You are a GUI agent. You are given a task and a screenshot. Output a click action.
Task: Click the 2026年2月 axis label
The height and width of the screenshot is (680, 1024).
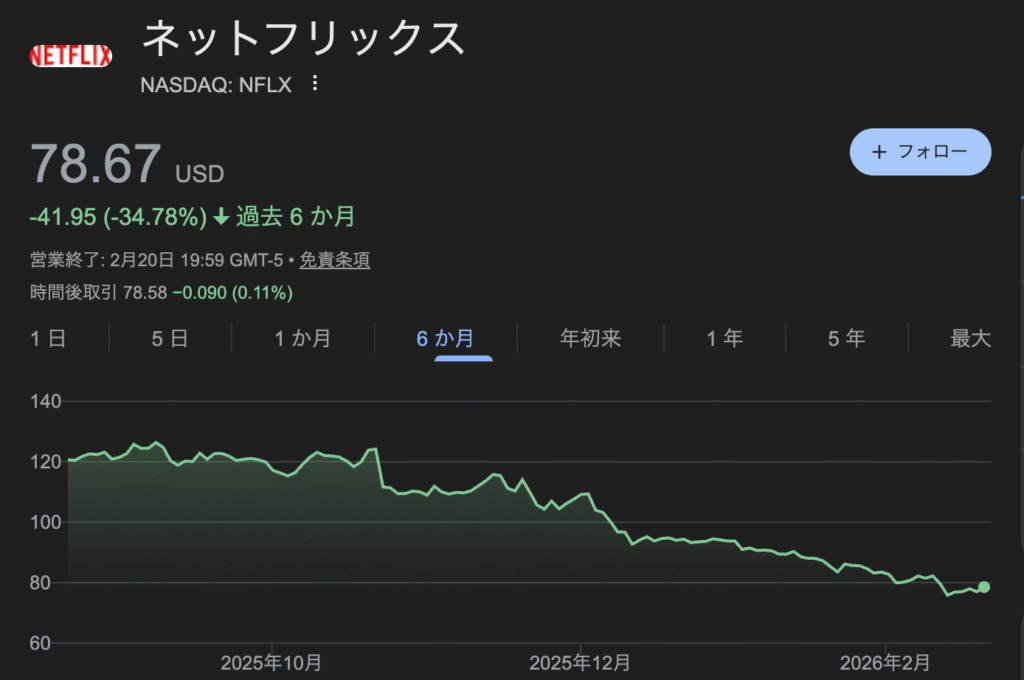[x=885, y=662]
